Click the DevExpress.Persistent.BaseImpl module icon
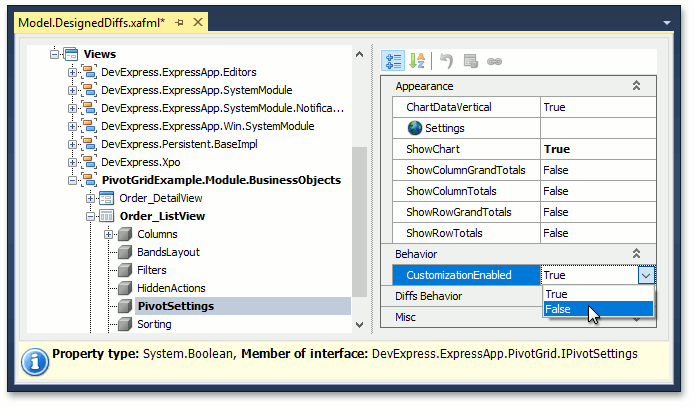The height and width of the screenshot is (407, 694). click(x=89, y=144)
